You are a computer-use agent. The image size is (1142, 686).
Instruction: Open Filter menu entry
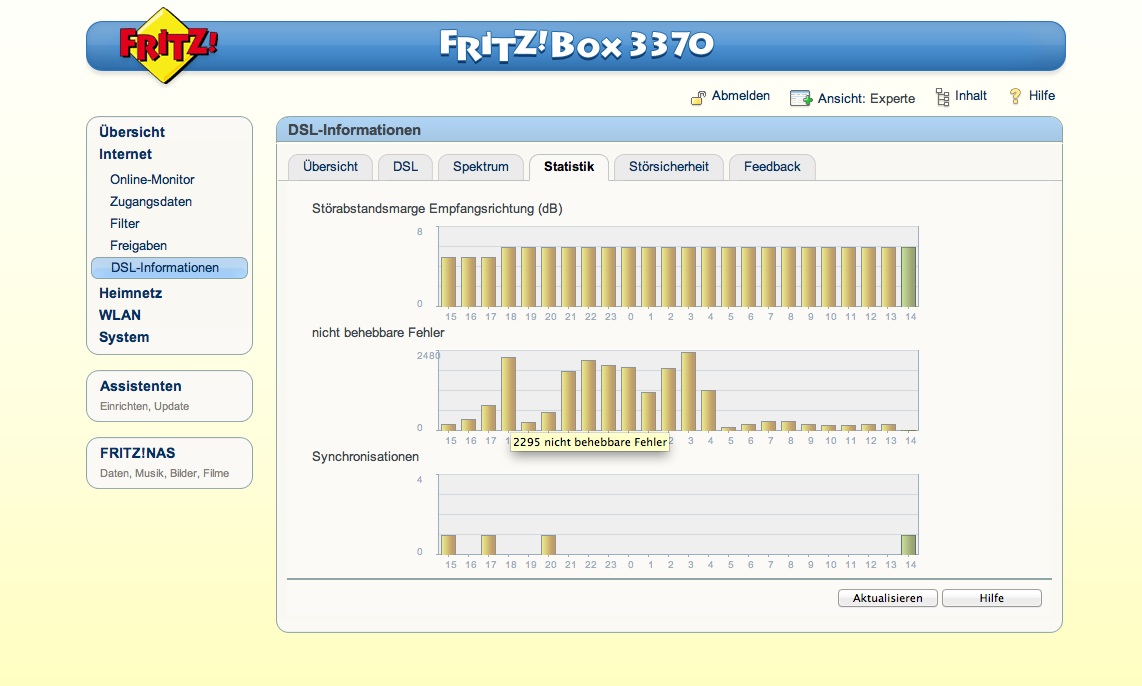click(125, 224)
